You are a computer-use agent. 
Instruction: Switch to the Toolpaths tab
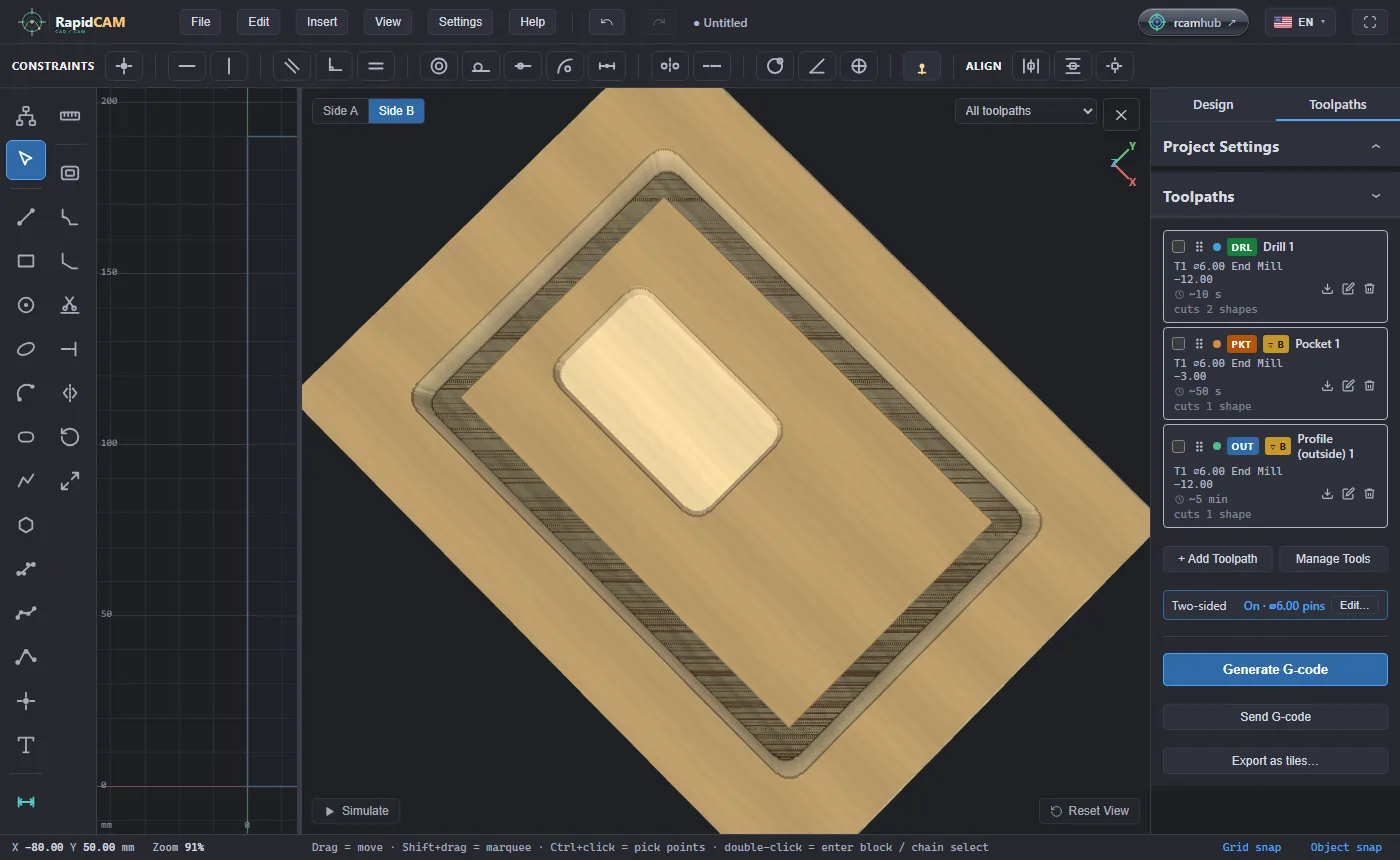point(1338,104)
